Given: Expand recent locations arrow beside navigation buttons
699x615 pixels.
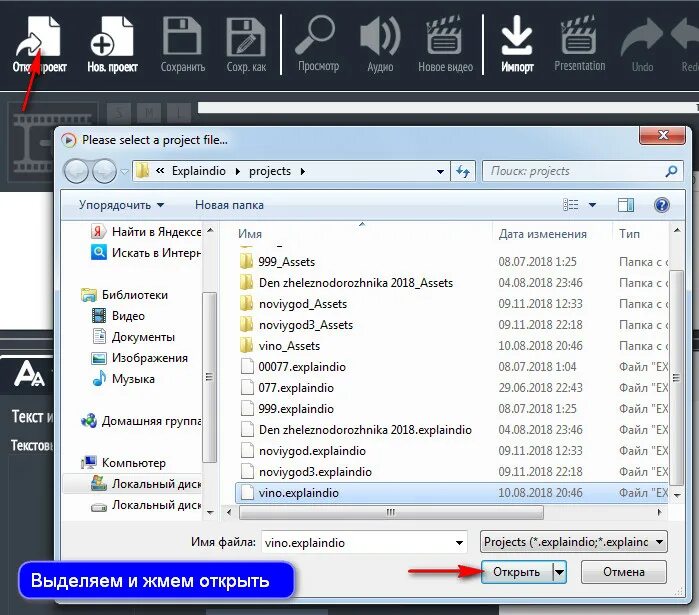Looking at the screenshot, I should pyautogui.click(x=124, y=172).
